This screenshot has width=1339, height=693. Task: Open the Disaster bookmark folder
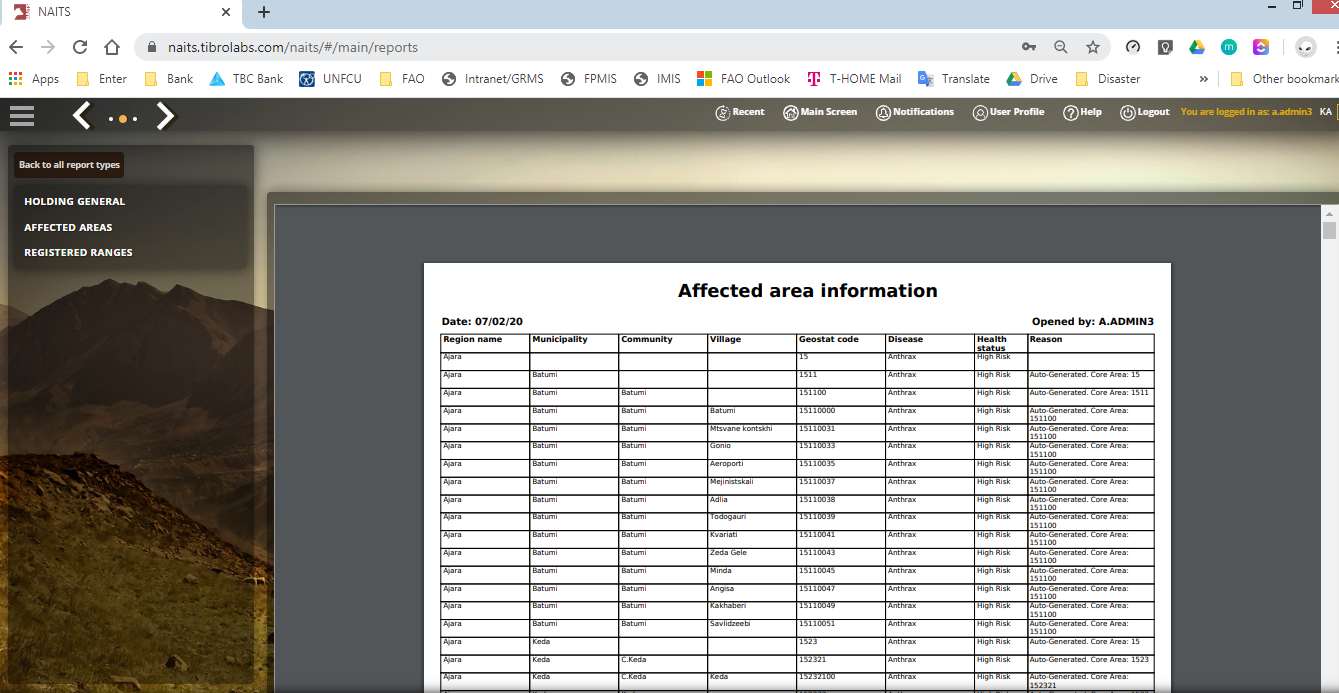1108,79
